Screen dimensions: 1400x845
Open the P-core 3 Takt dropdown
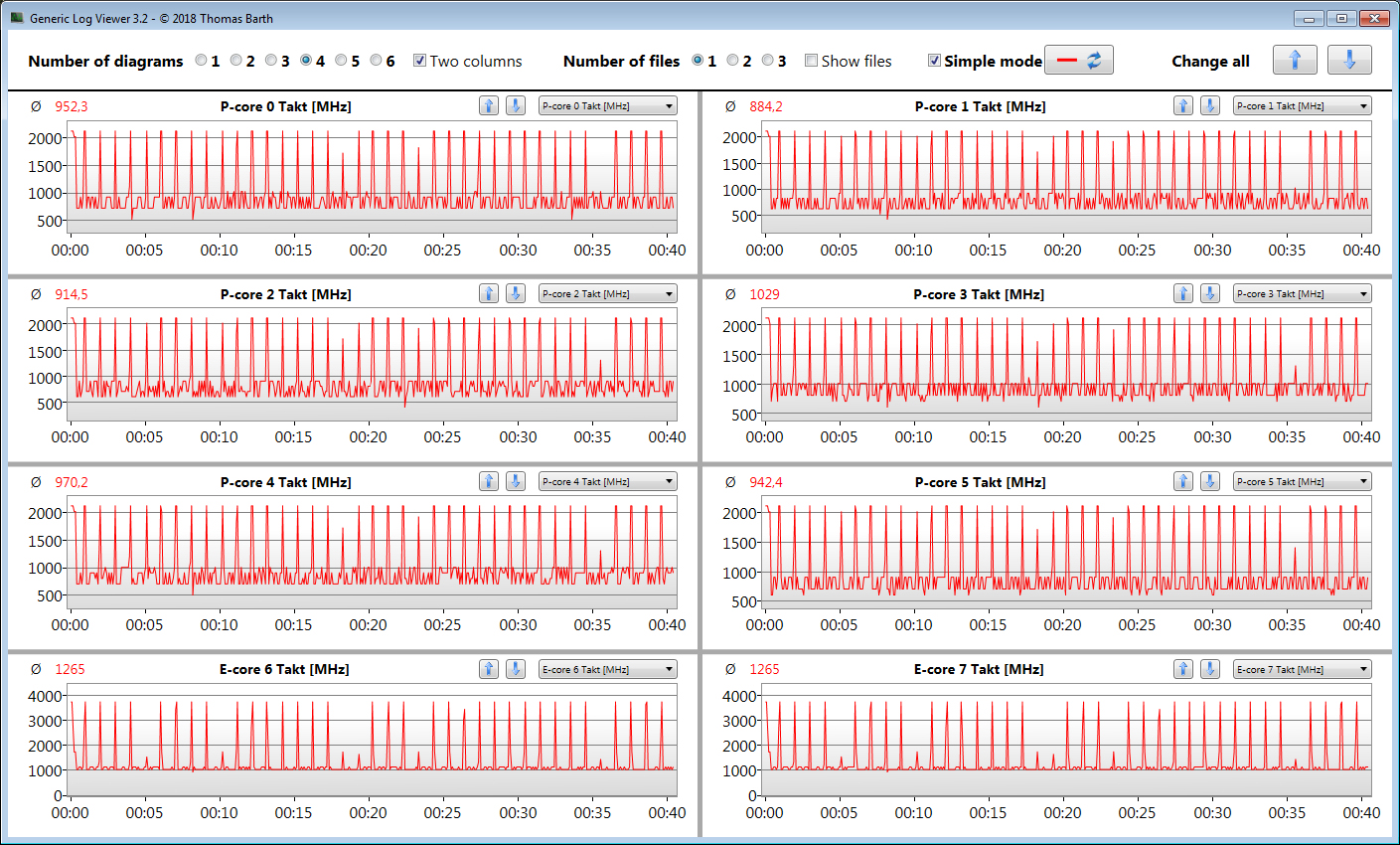tap(1302, 293)
